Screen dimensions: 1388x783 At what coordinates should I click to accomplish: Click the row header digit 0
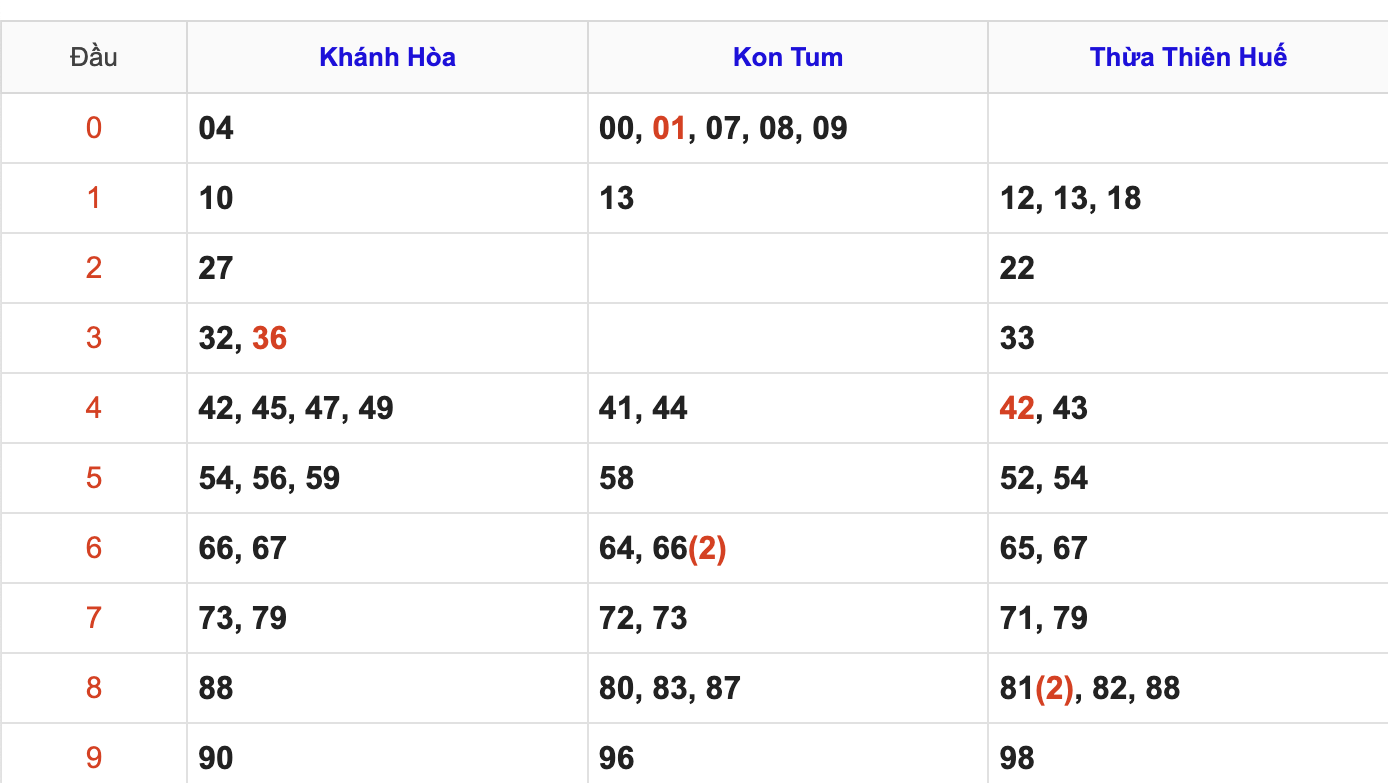pos(94,128)
